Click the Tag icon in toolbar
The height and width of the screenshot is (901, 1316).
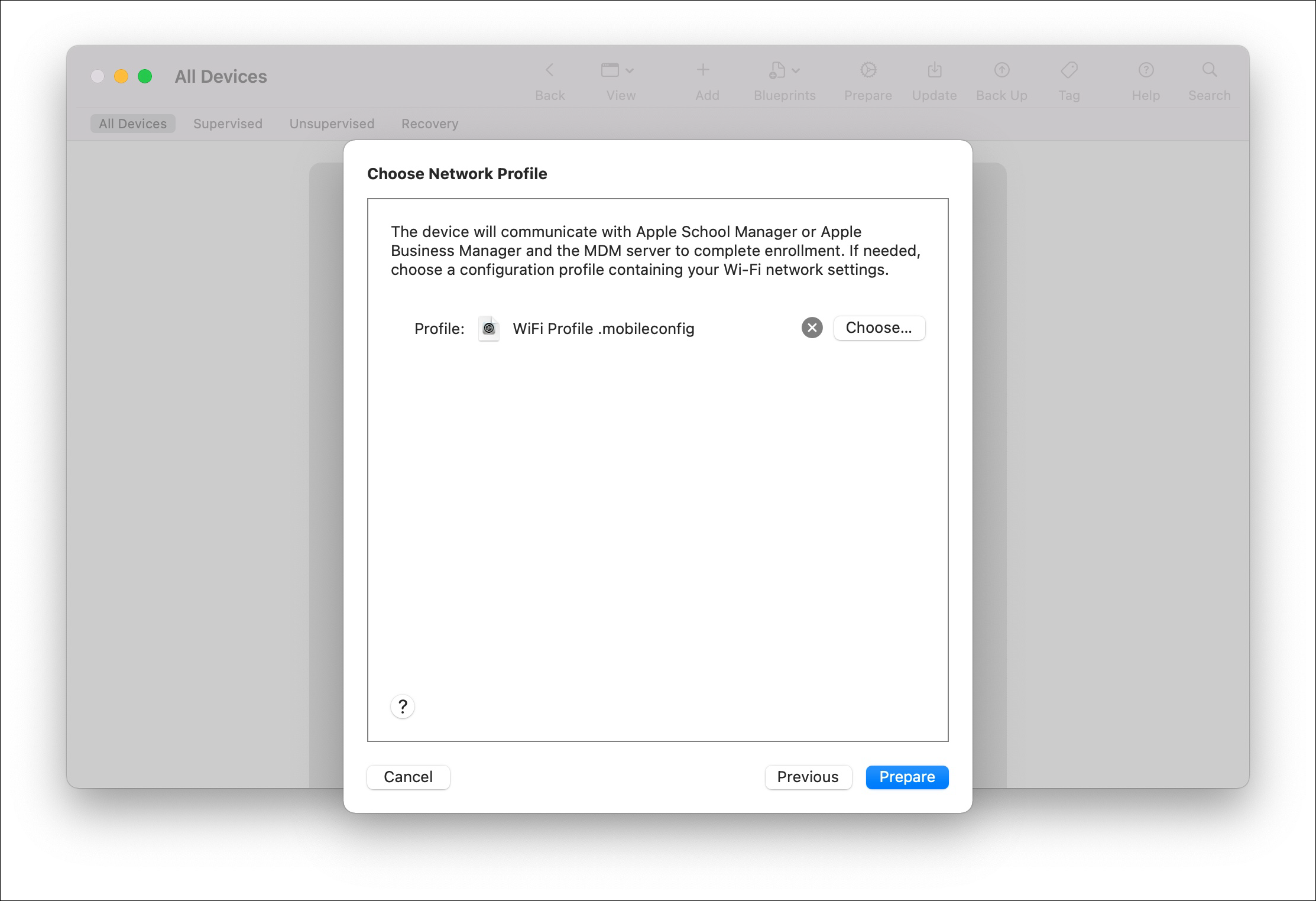click(x=1069, y=70)
